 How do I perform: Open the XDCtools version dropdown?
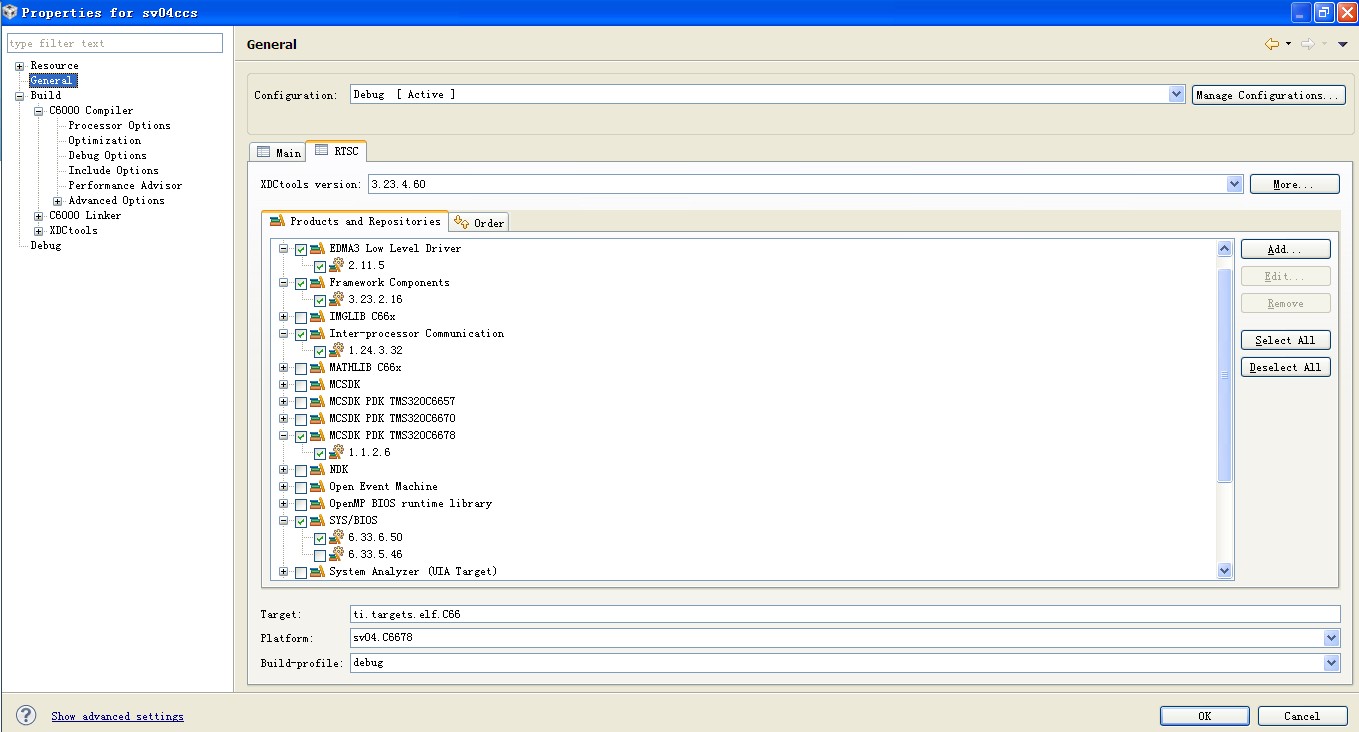click(1234, 184)
